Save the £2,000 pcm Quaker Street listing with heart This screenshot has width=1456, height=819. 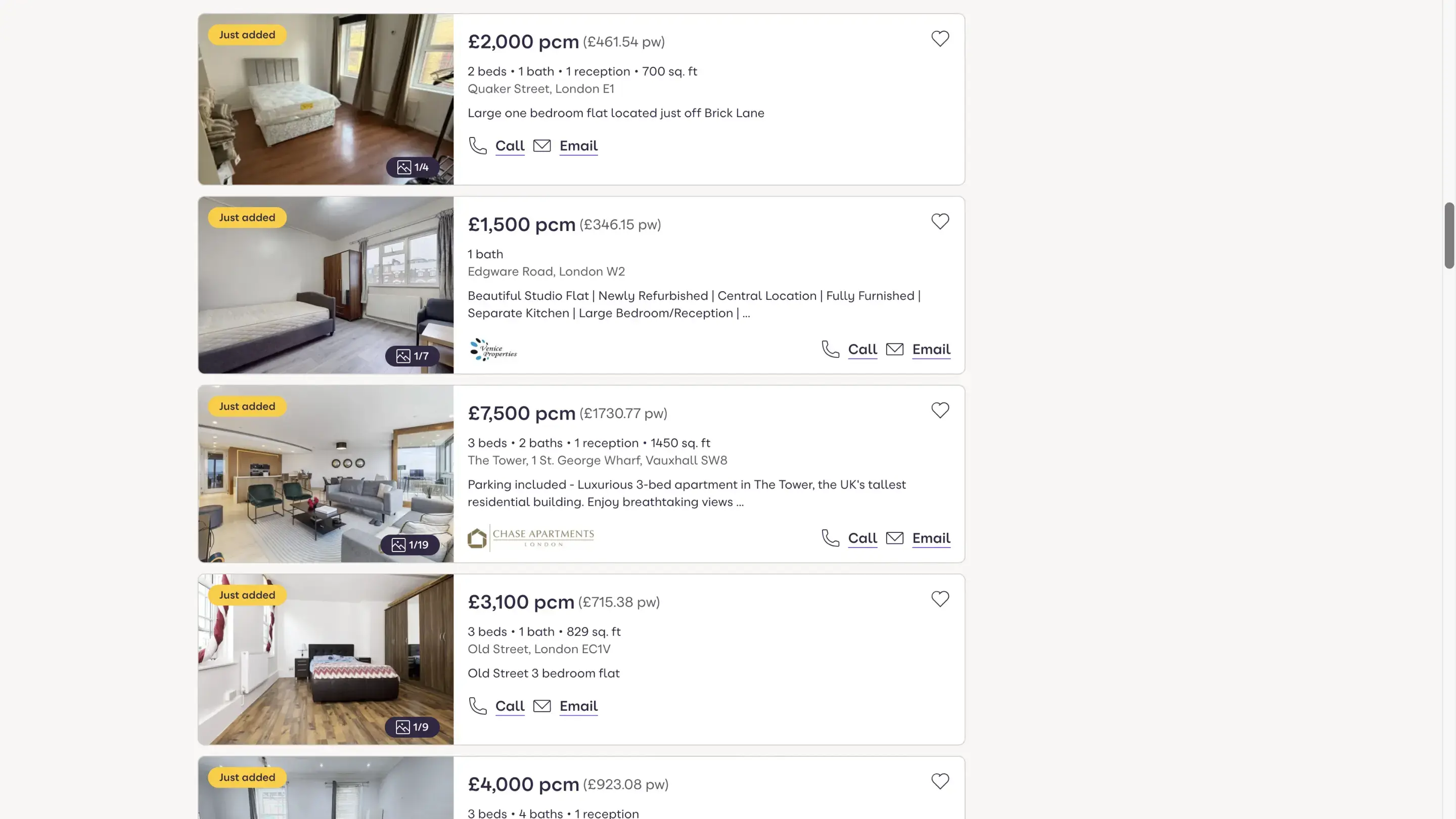click(940, 39)
